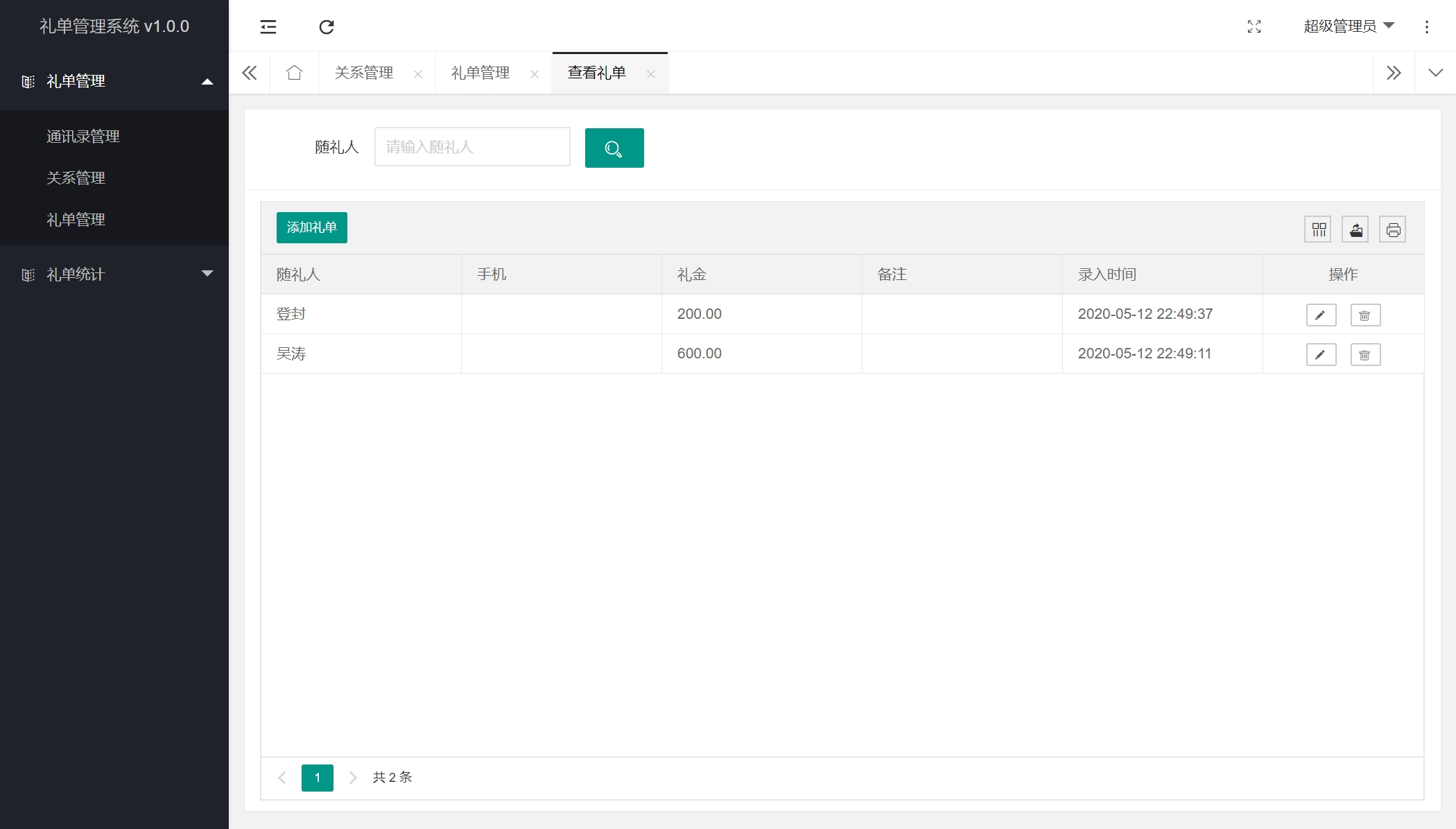Click the 添加礼单 button
Viewport: 1456px width, 829px height.
coord(311,227)
